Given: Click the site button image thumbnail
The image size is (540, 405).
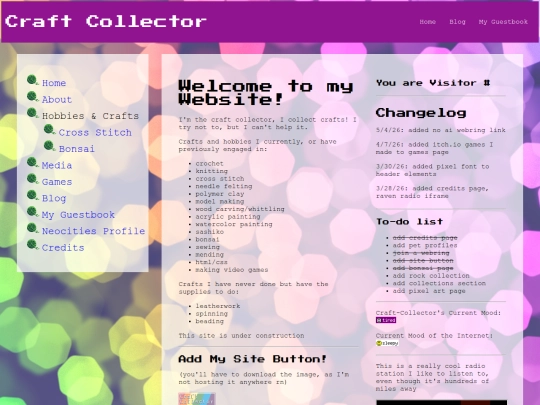Looking at the screenshot, I should tap(197, 399).
